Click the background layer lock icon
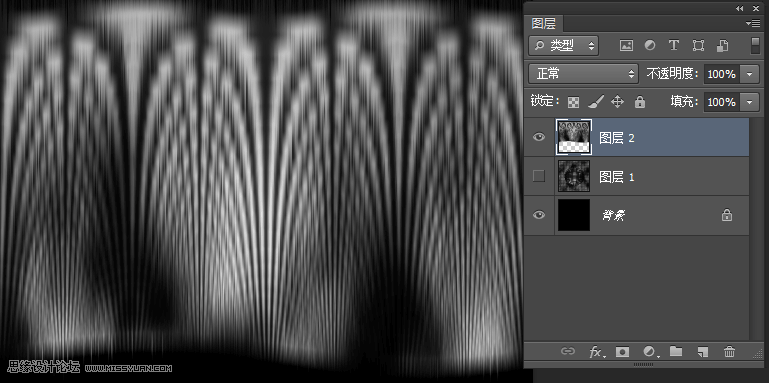This screenshot has width=769, height=383. tap(727, 215)
